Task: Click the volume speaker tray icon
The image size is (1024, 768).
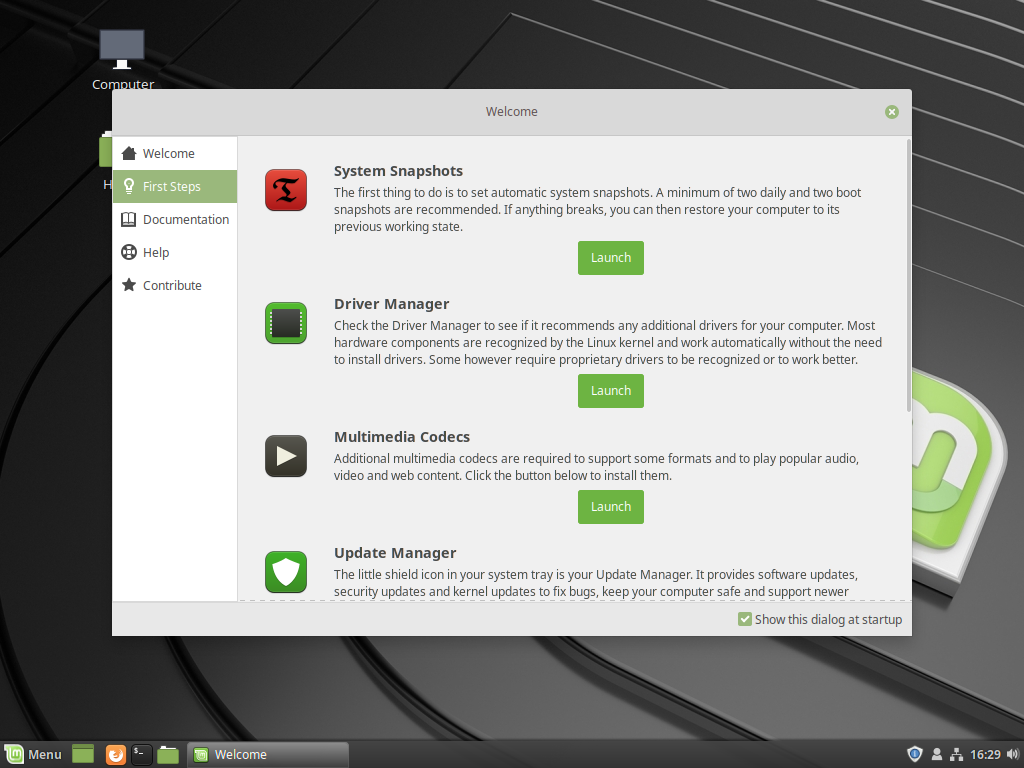Action: tap(1013, 754)
